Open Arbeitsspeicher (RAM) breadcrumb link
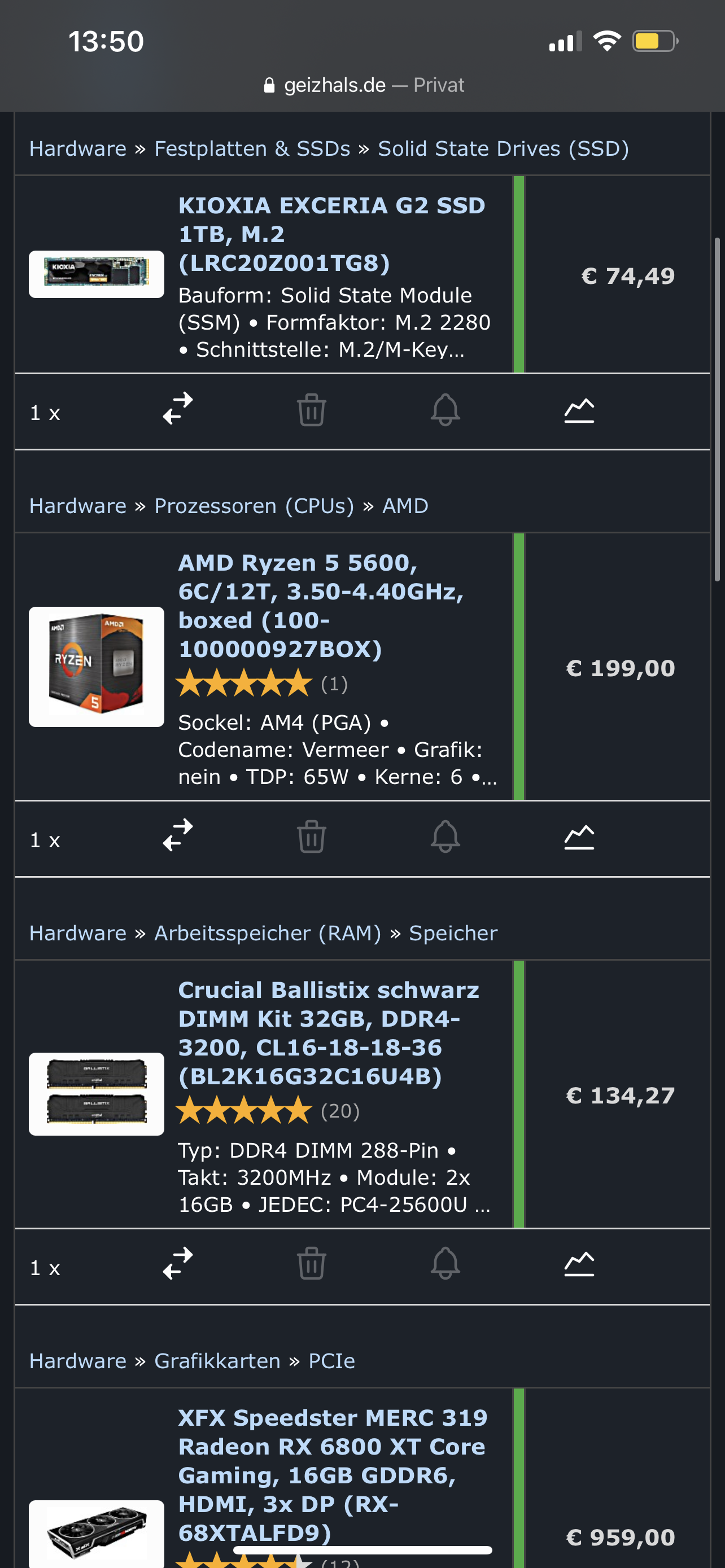 click(x=267, y=933)
